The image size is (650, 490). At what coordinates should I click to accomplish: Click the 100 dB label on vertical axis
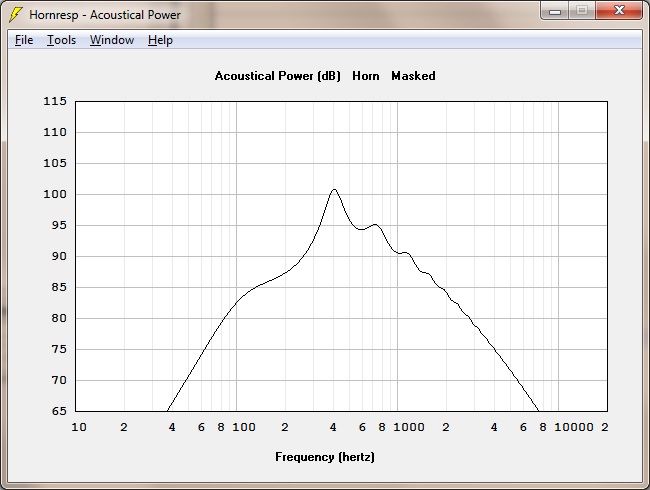(55, 194)
